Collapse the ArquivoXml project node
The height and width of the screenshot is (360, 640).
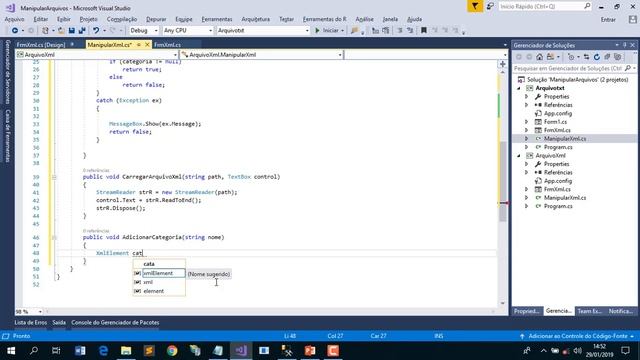(519, 156)
